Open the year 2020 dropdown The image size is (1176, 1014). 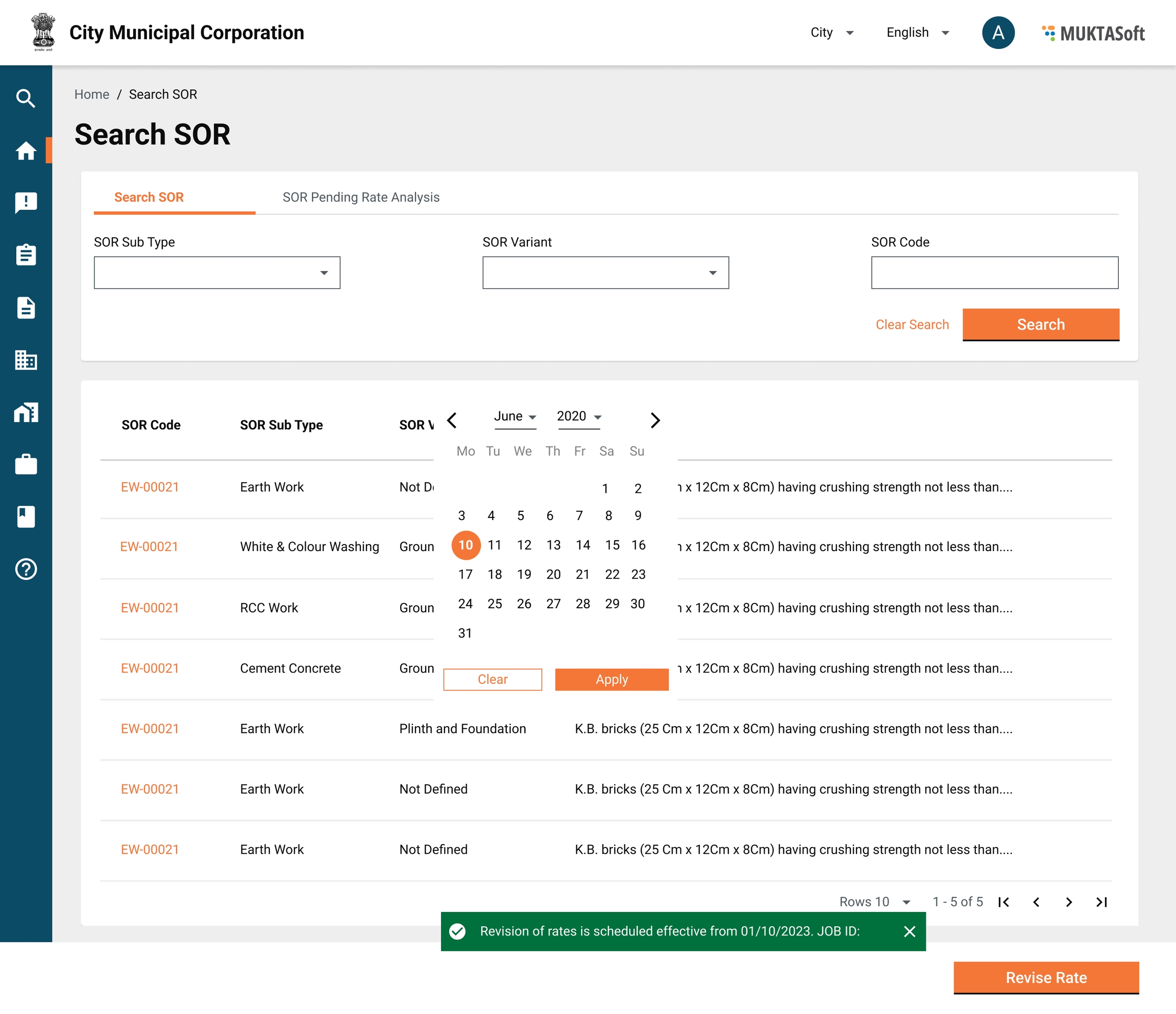pos(578,416)
